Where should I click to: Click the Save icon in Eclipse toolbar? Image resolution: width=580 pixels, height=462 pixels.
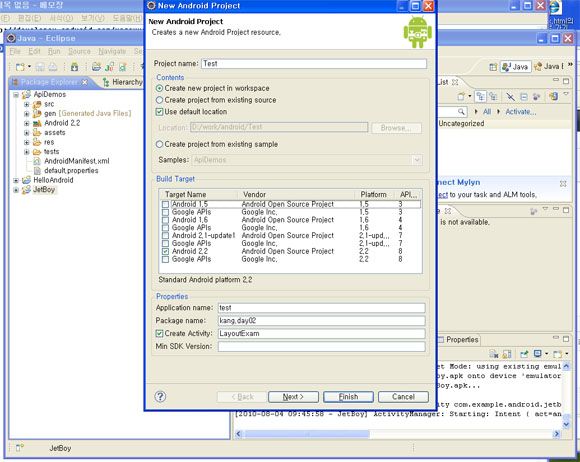coord(40,67)
